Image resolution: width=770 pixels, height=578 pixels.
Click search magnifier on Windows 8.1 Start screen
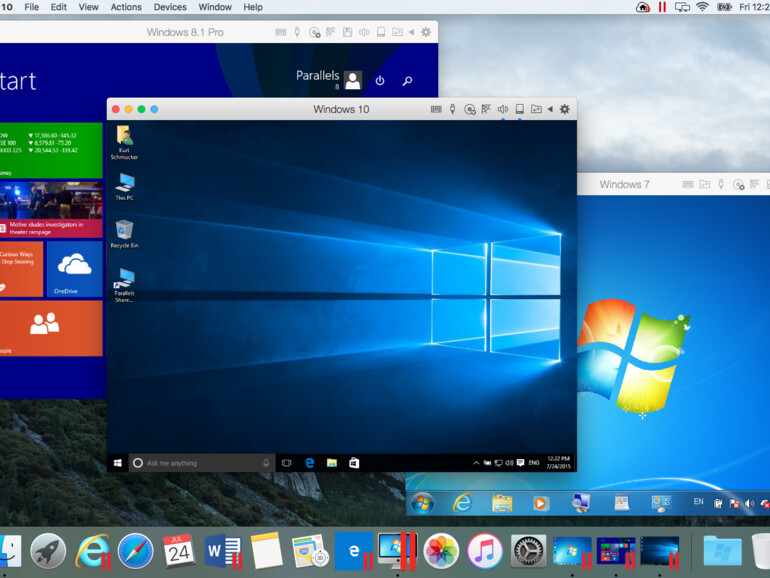point(408,81)
